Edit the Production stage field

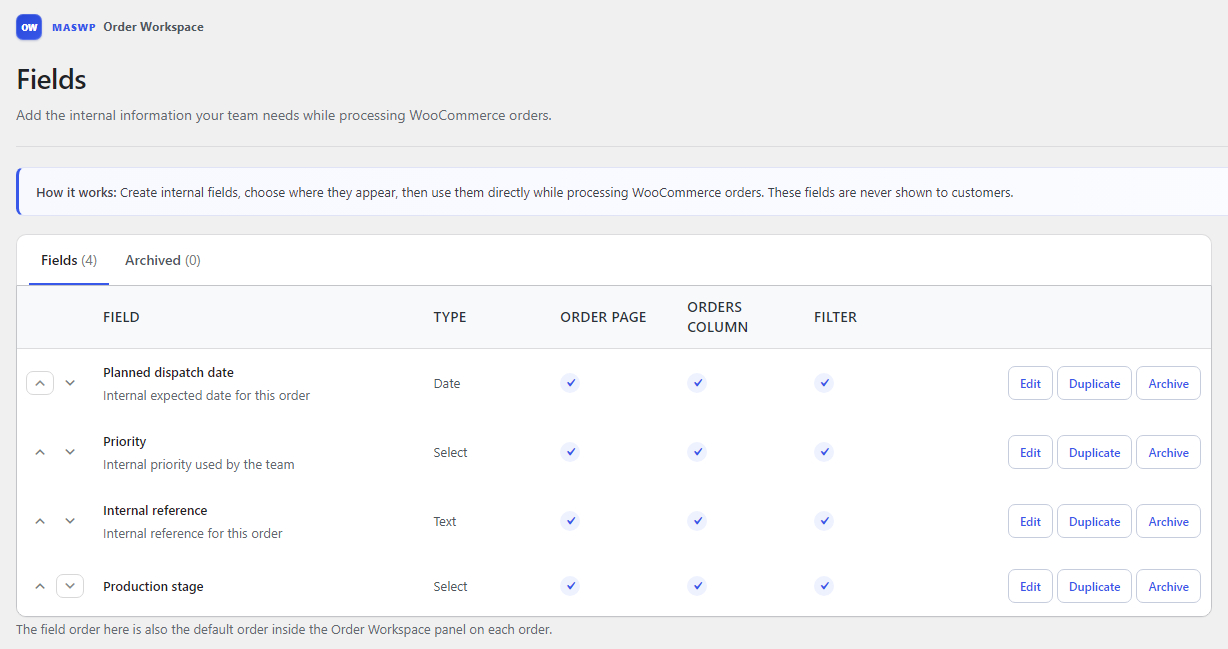(1030, 586)
